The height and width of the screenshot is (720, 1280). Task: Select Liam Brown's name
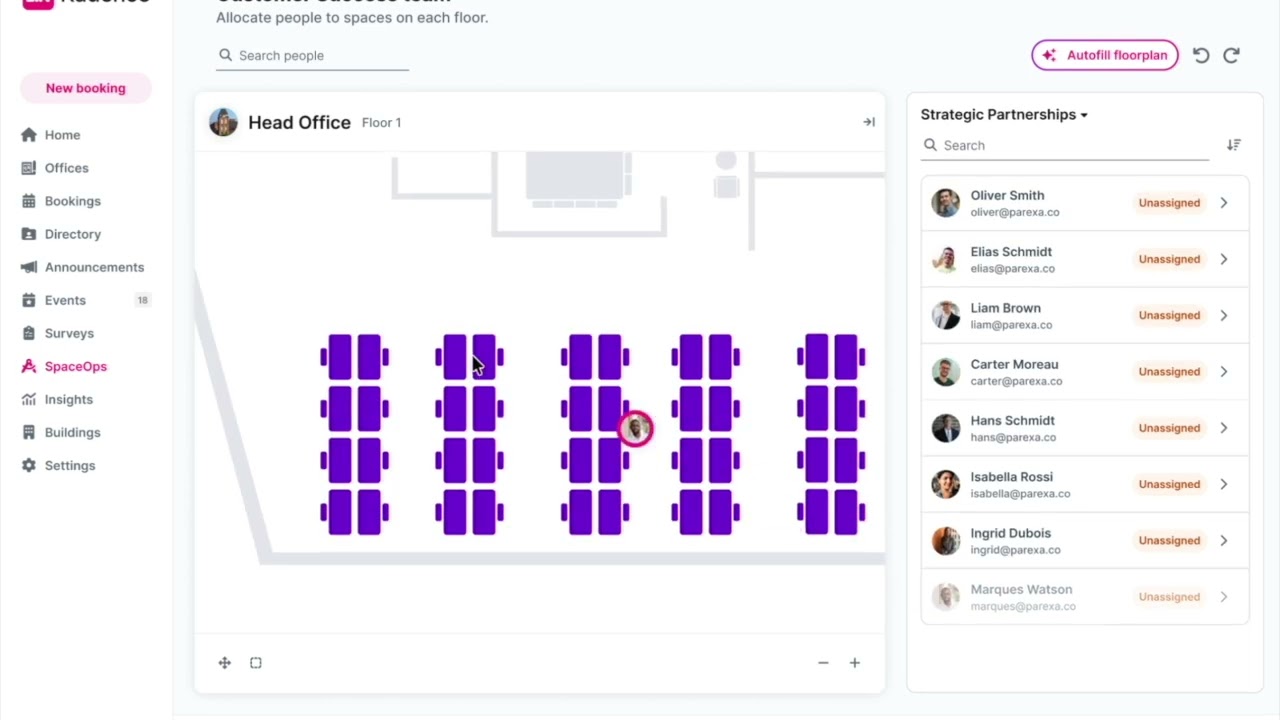click(x=1005, y=308)
